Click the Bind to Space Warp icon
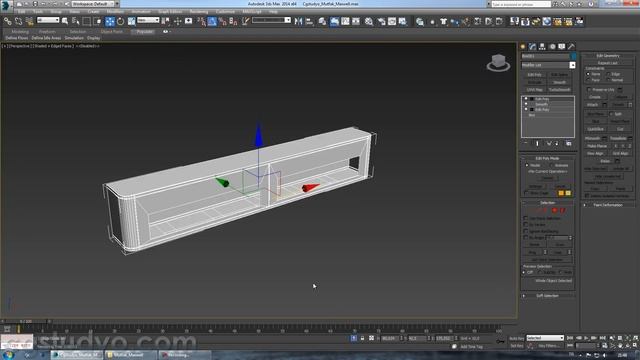This screenshot has width=640, height=360. click(29, 21)
